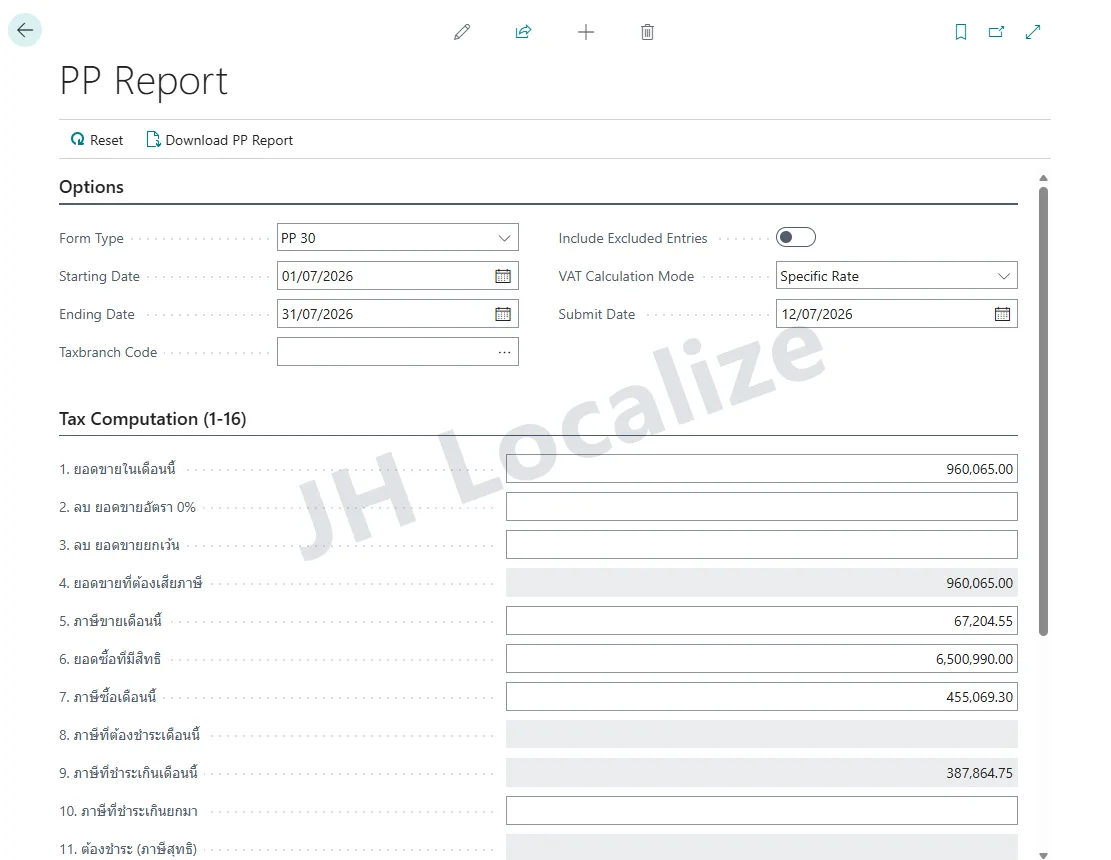Open calendar picker for Starting Date
This screenshot has height=860, width=1111.
coord(503,276)
